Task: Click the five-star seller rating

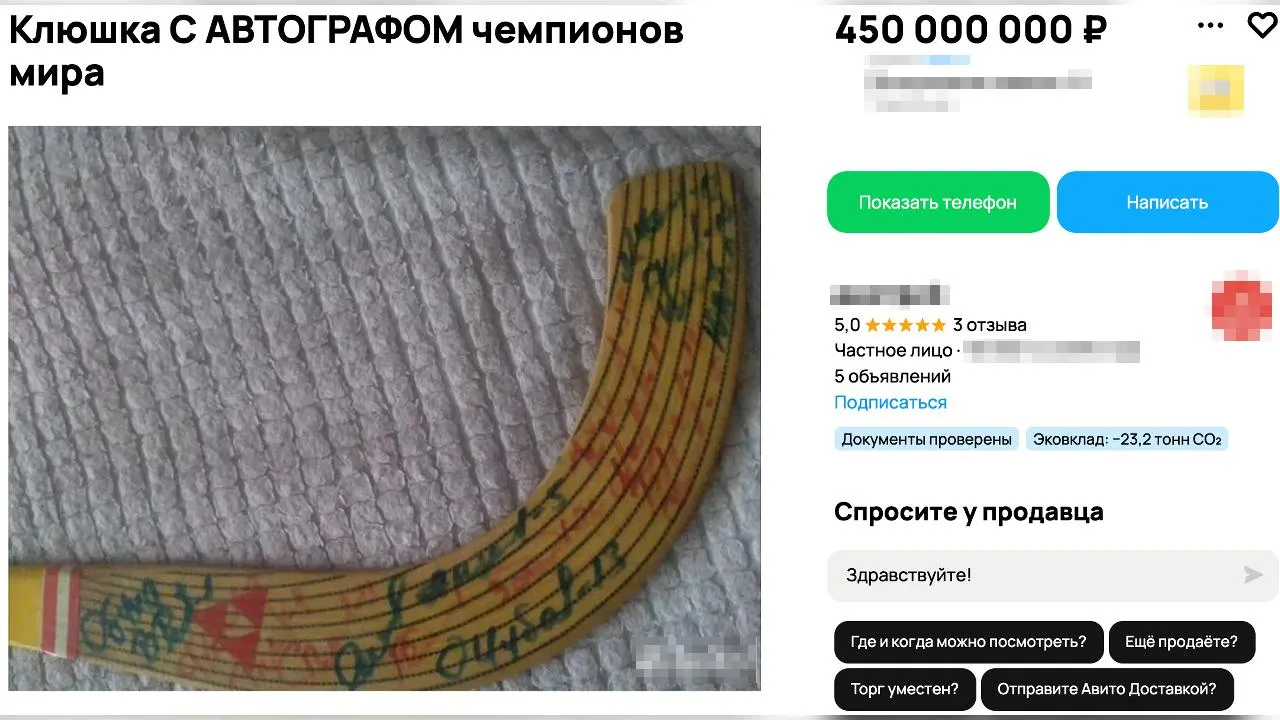Action: coord(905,325)
